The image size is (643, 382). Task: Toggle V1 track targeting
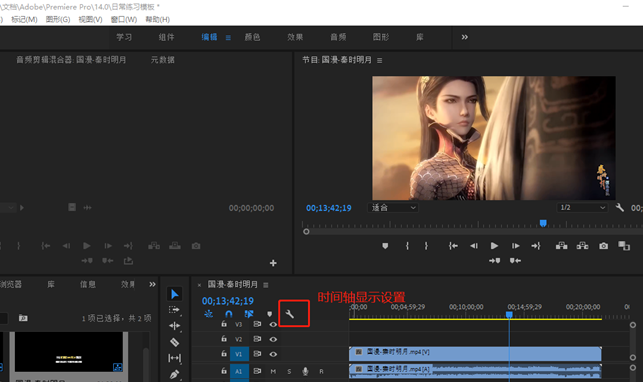(x=239, y=354)
